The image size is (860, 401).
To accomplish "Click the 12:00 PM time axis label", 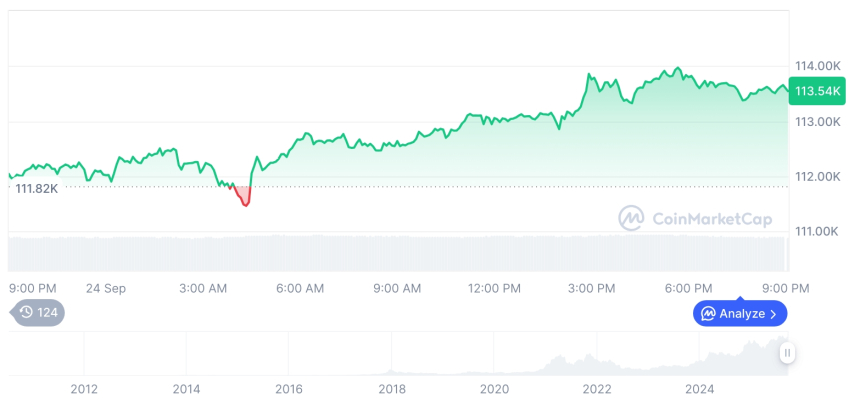I will coord(494,288).
